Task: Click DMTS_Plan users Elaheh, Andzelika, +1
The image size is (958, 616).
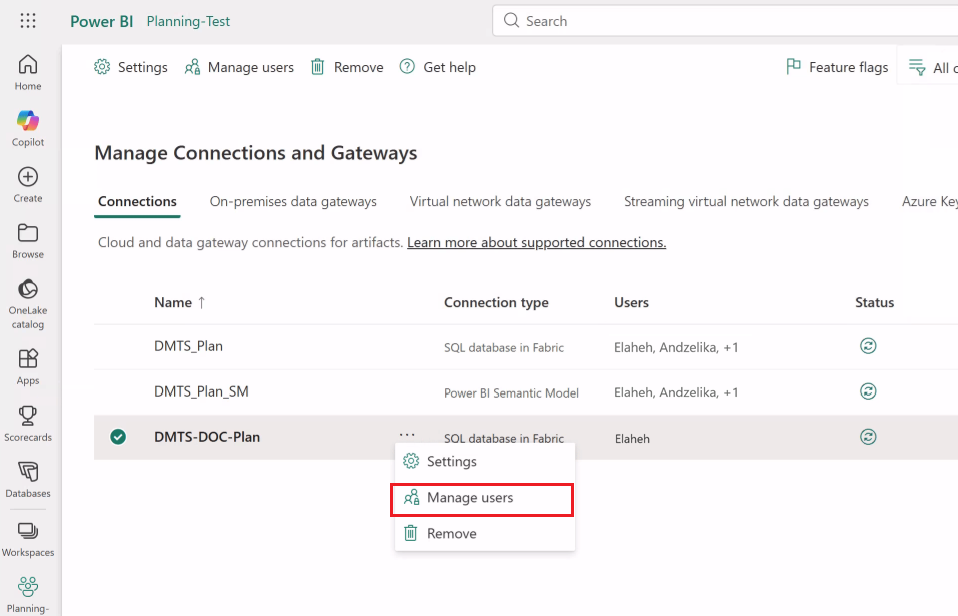Action: 676,347
